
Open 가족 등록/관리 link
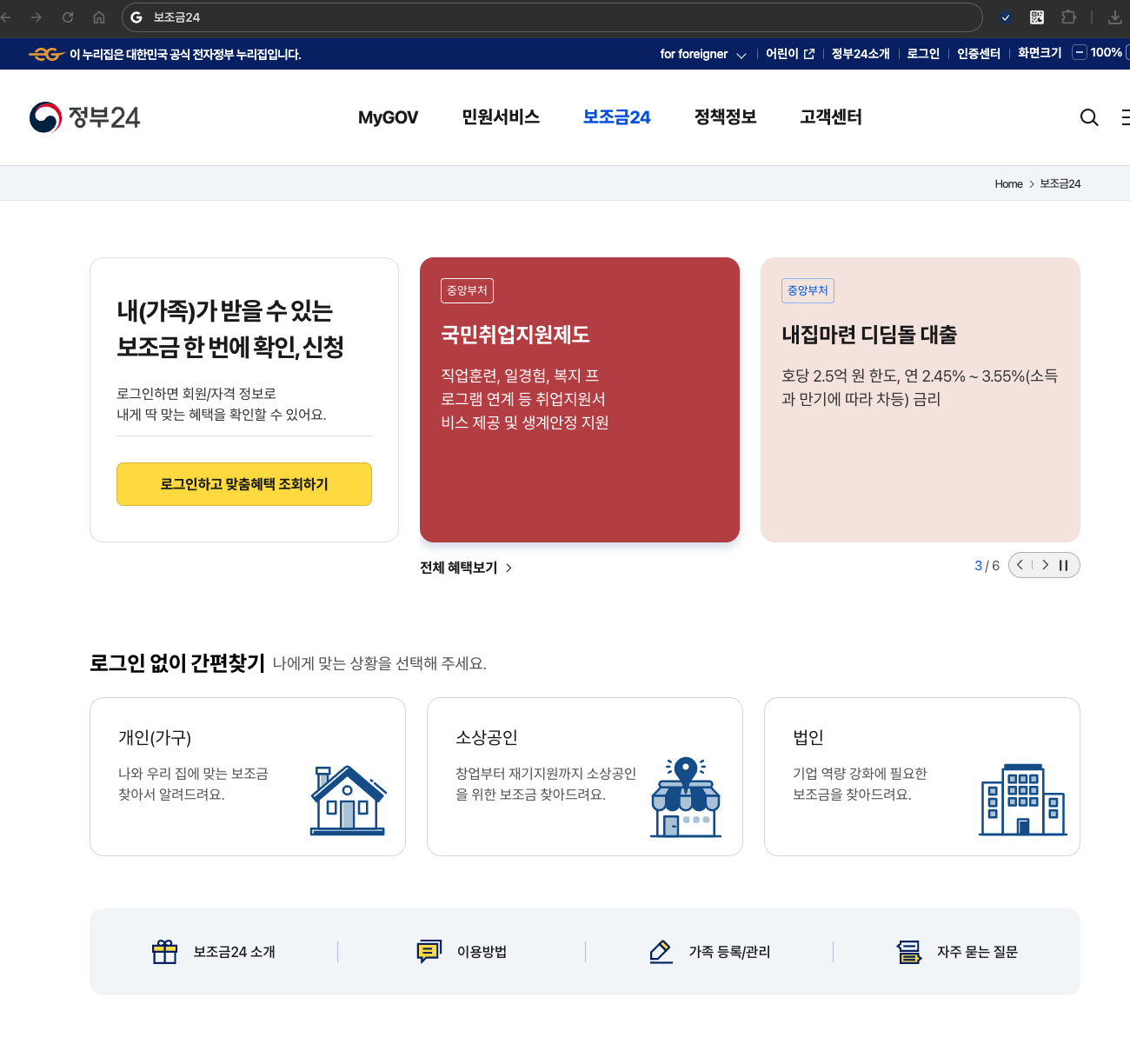pos(709,952)
